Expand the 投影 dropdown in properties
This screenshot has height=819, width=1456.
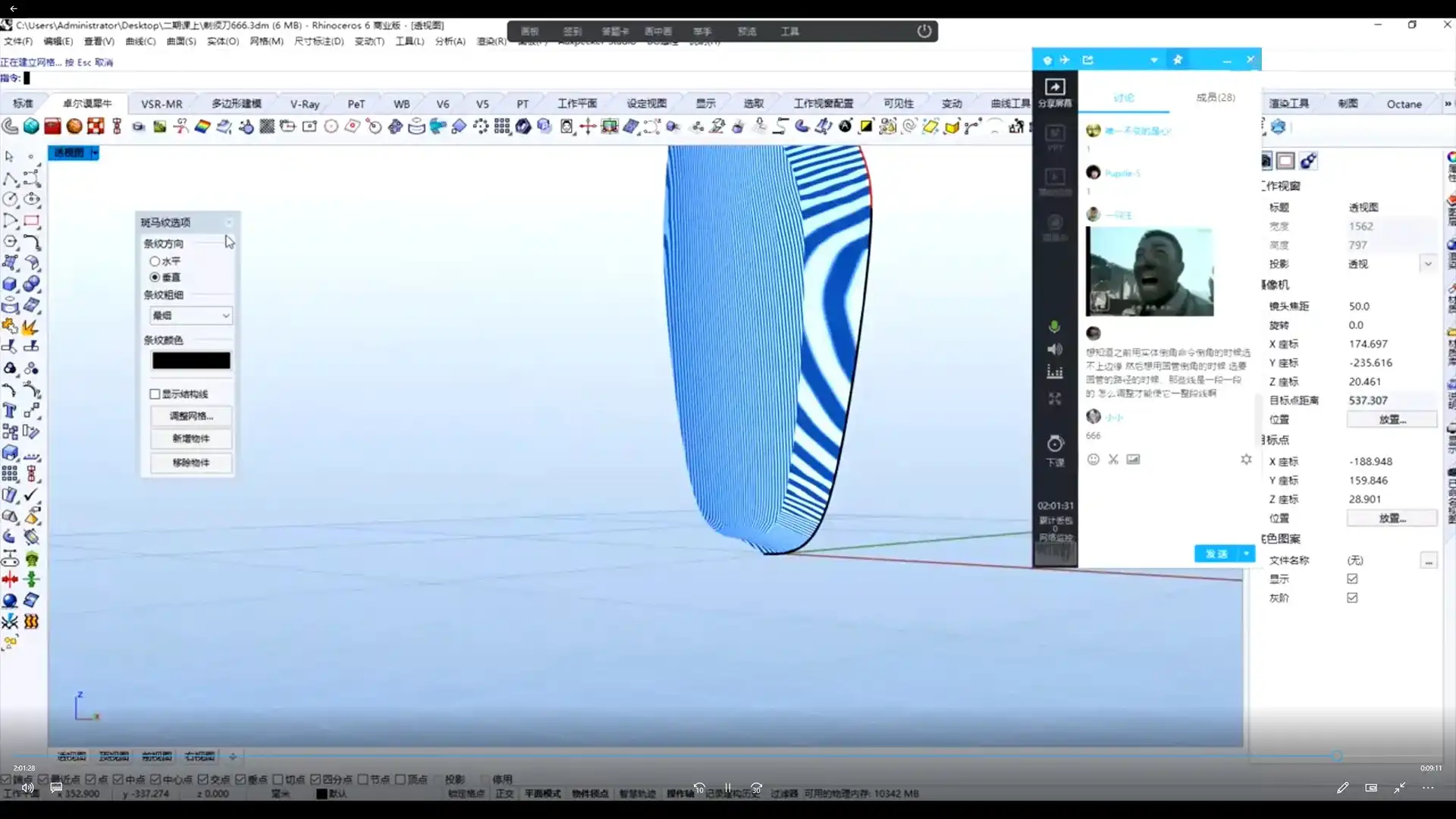[x=1428, y=264]
